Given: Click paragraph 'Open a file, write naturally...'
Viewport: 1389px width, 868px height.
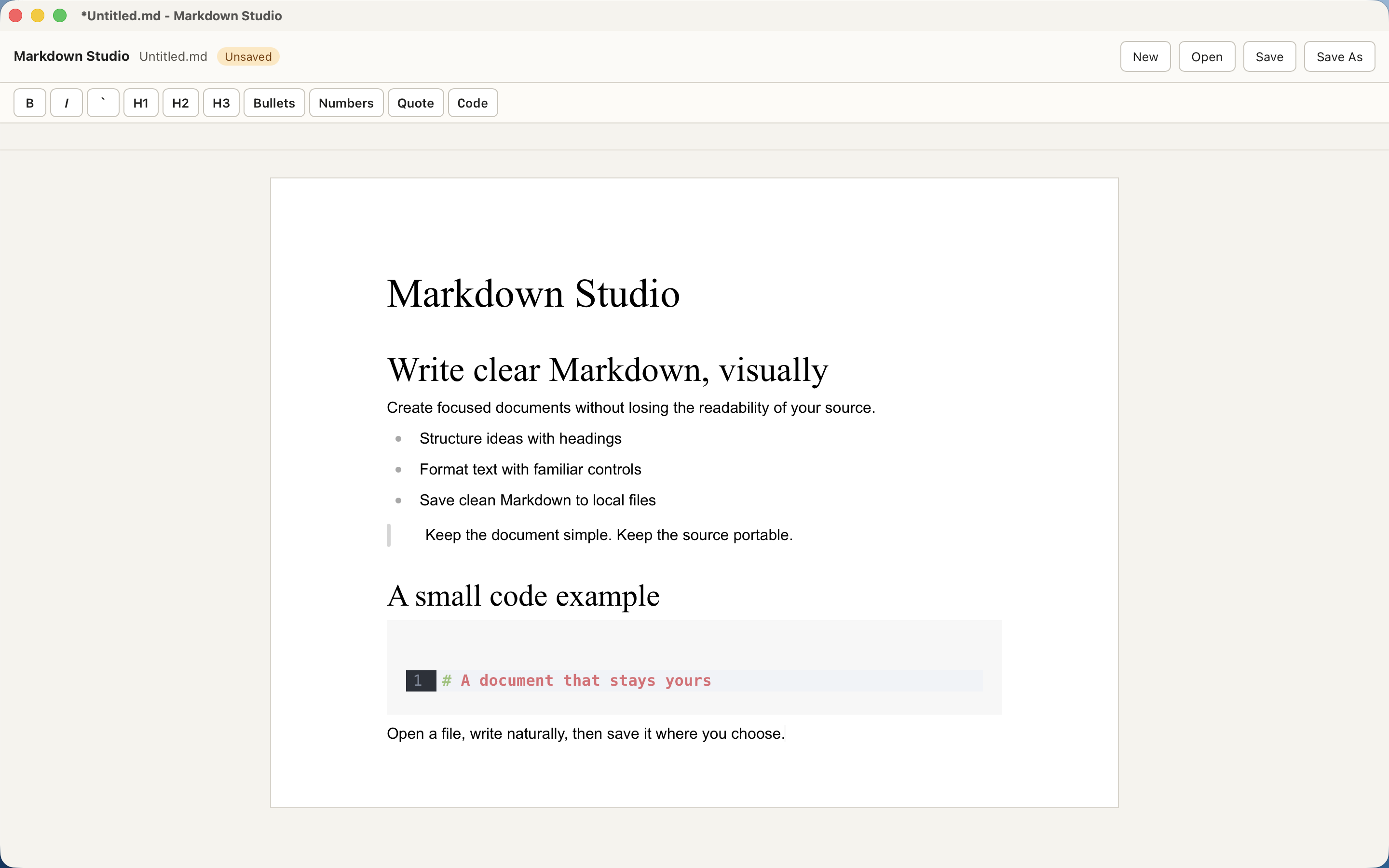Looking at the screenshot, I should 586,733.
